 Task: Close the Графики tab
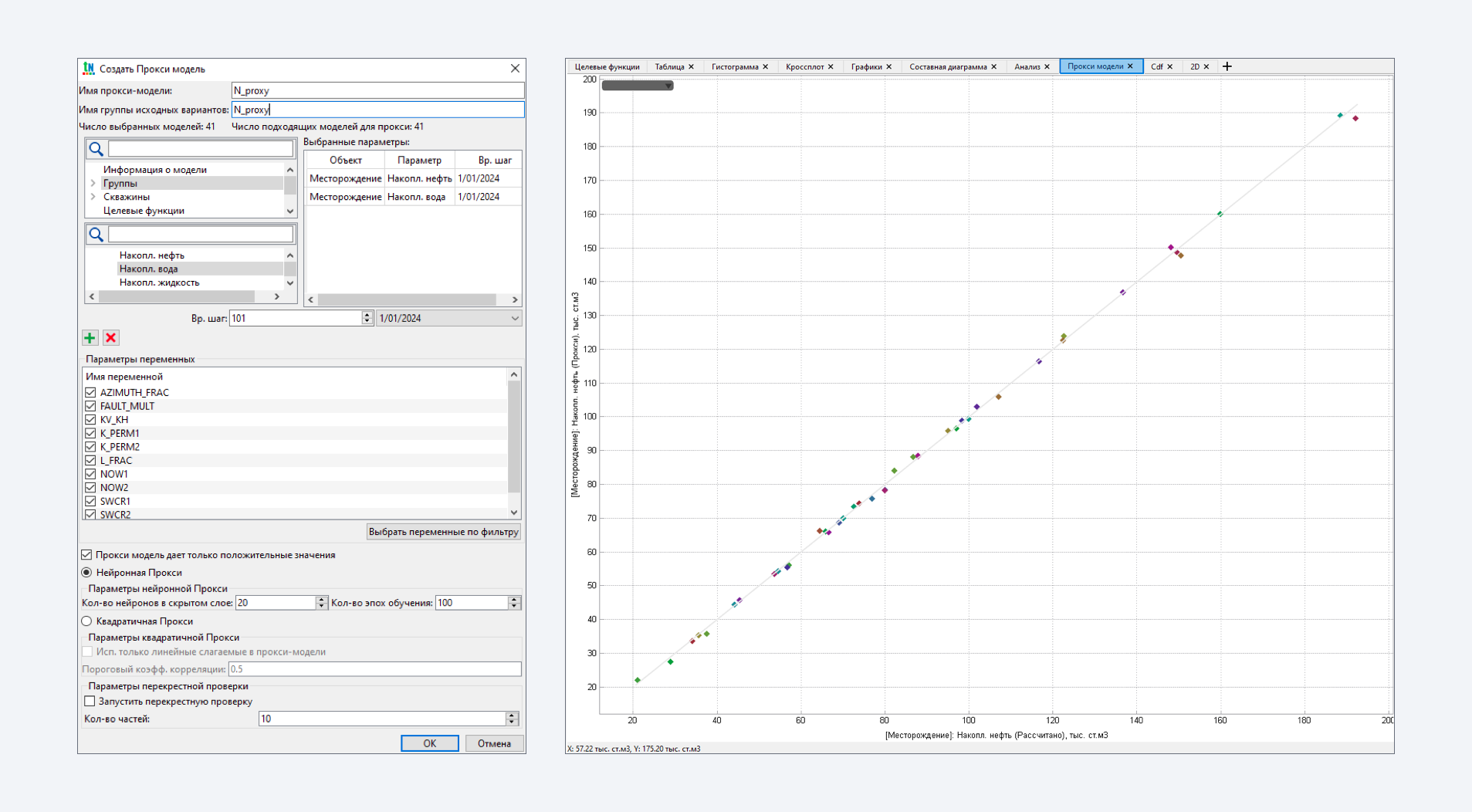coord(888,66)
